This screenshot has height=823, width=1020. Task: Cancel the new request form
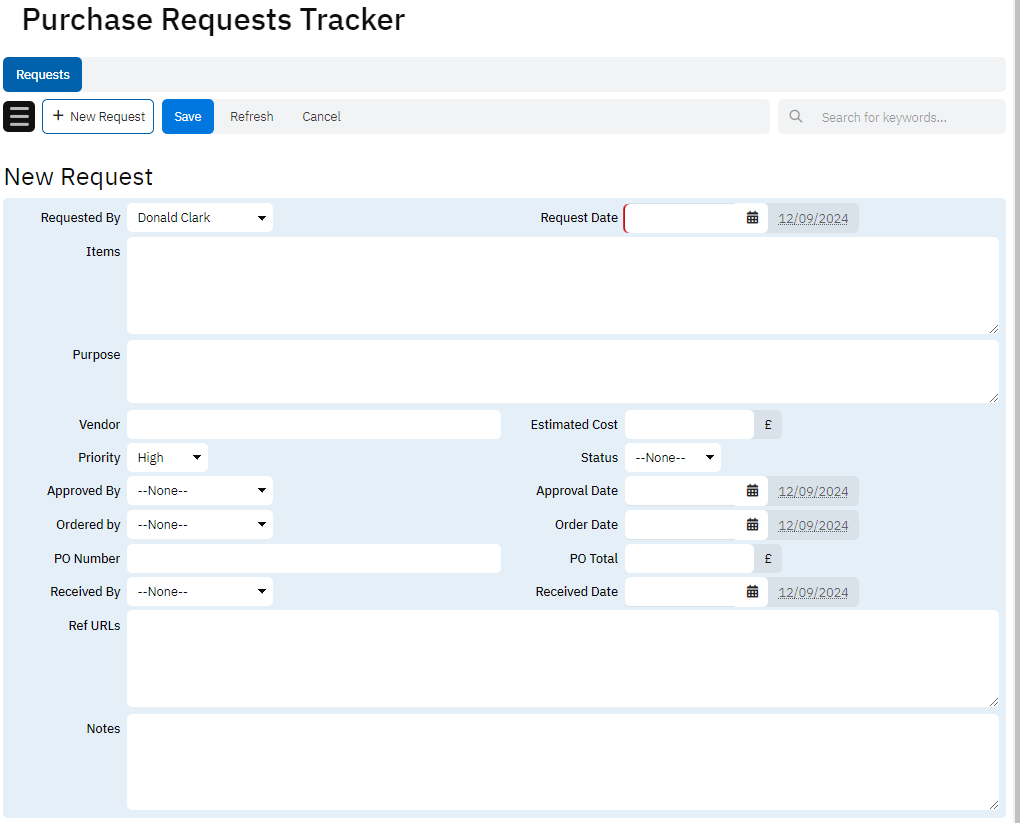(321, 117)
